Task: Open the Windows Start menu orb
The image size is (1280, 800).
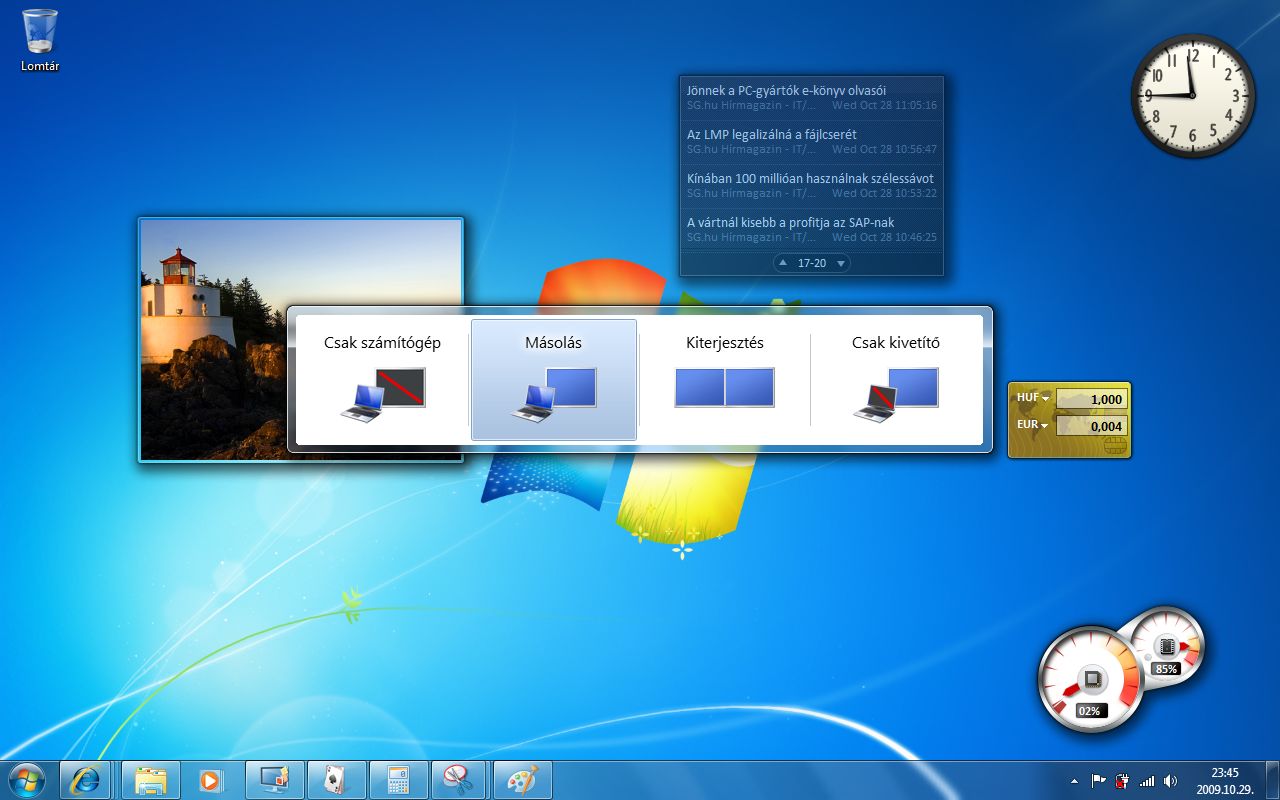Action: [26, 779]
